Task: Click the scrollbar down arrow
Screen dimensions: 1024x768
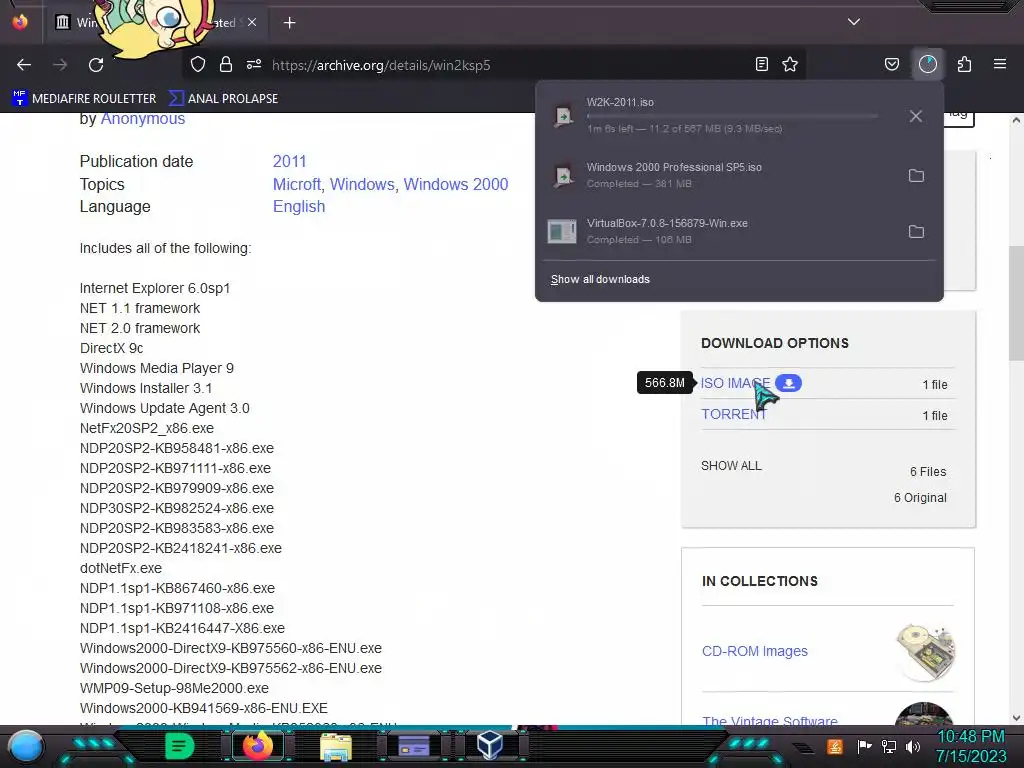Action: coord(1016,718)
